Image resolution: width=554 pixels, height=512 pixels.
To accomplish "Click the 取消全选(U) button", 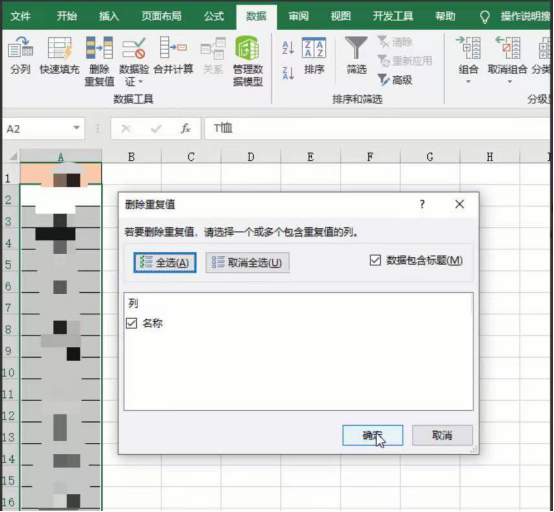I will pyautogui.click(x=248, y=263).
